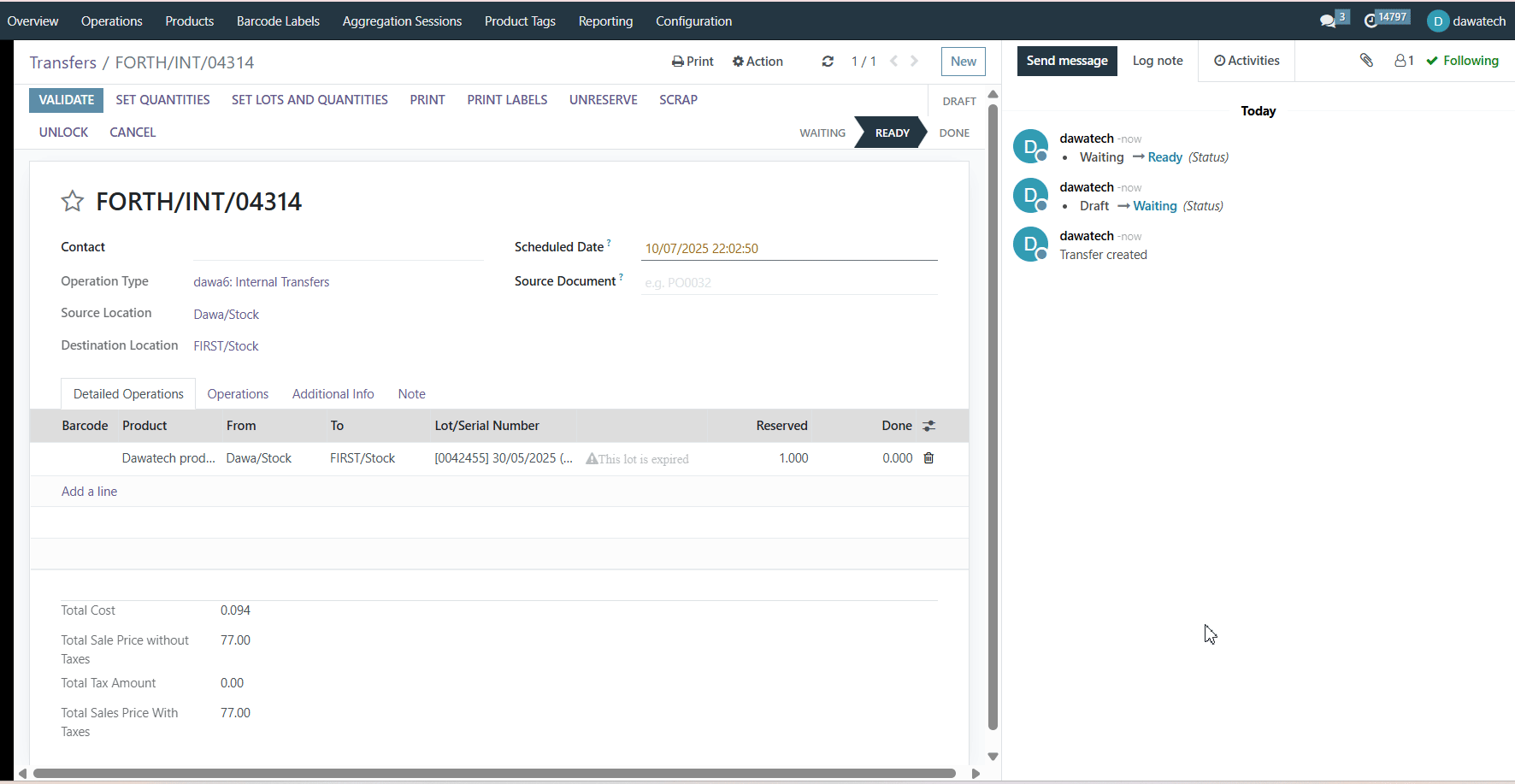Click the Scrap button
The width and height of the screenshot is (1515, 784).
point(678,100)
